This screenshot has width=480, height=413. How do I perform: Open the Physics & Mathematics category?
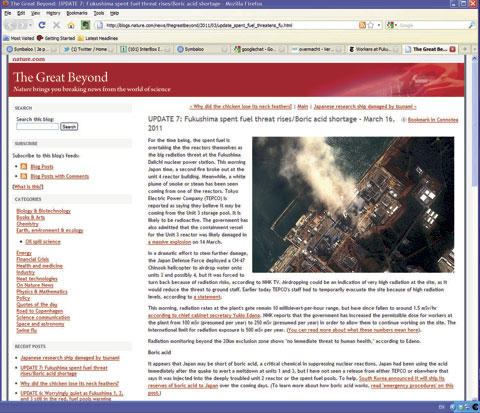click(42, 292)
